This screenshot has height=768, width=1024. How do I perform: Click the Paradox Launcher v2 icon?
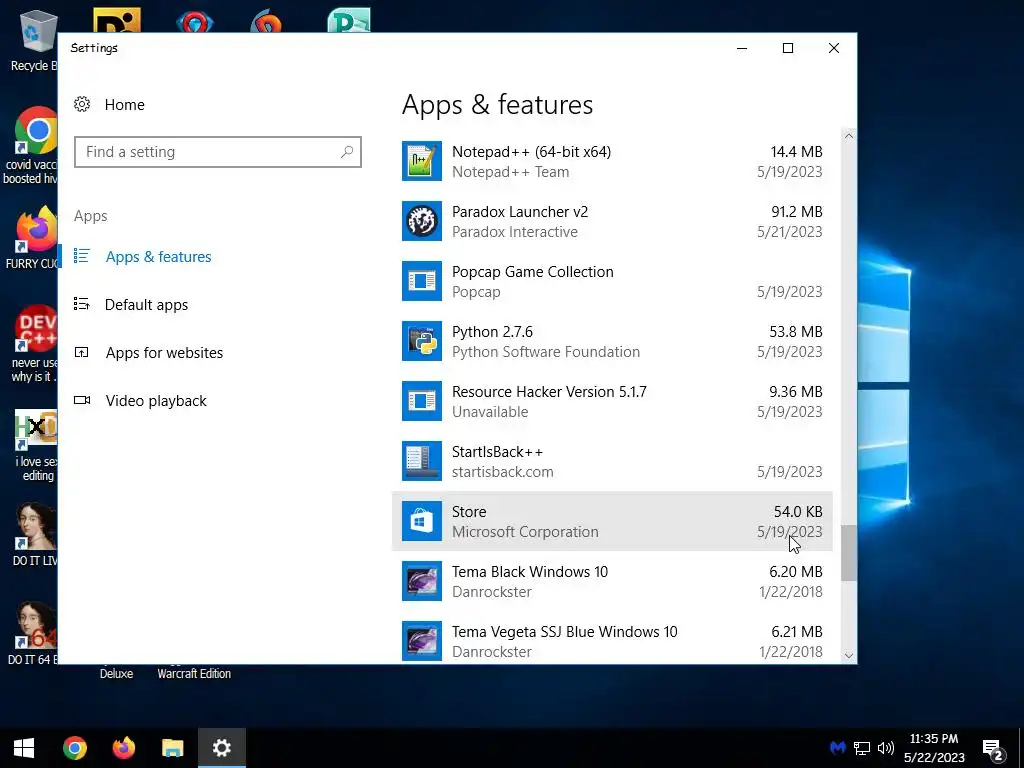[422, 221]
